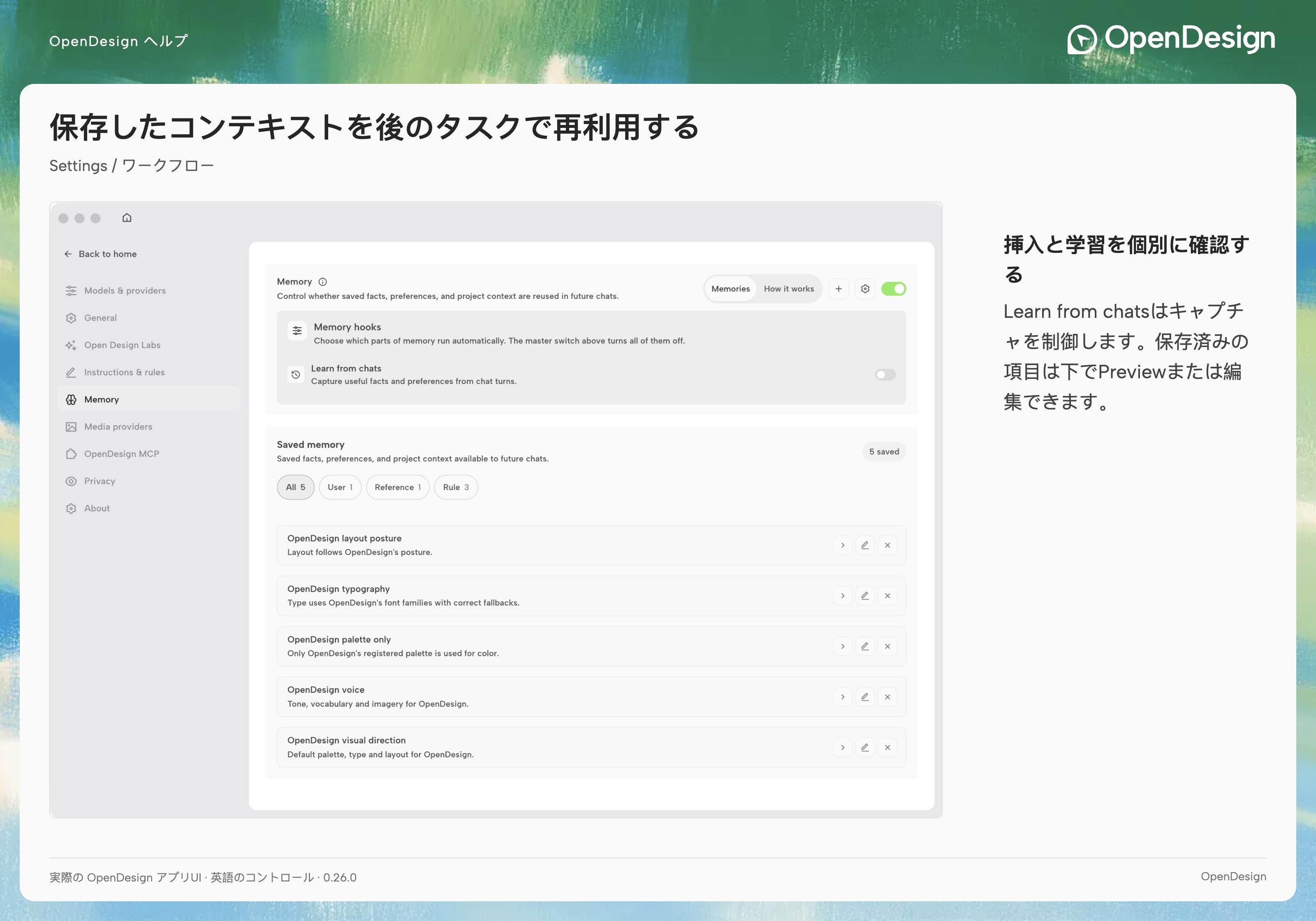1316x921 pixels.
Task: Open Instructions & rules settings
Action: tap(148, 373)
